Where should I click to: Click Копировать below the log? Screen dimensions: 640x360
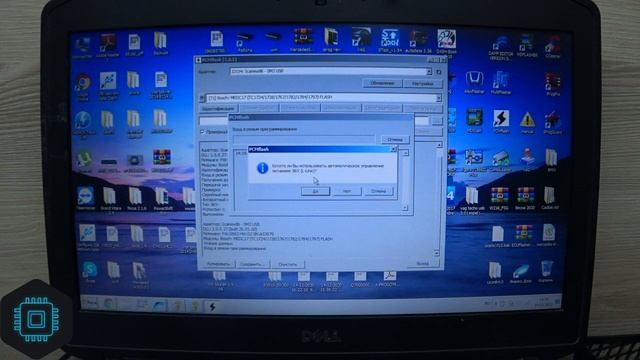click(x=218, y=264)
